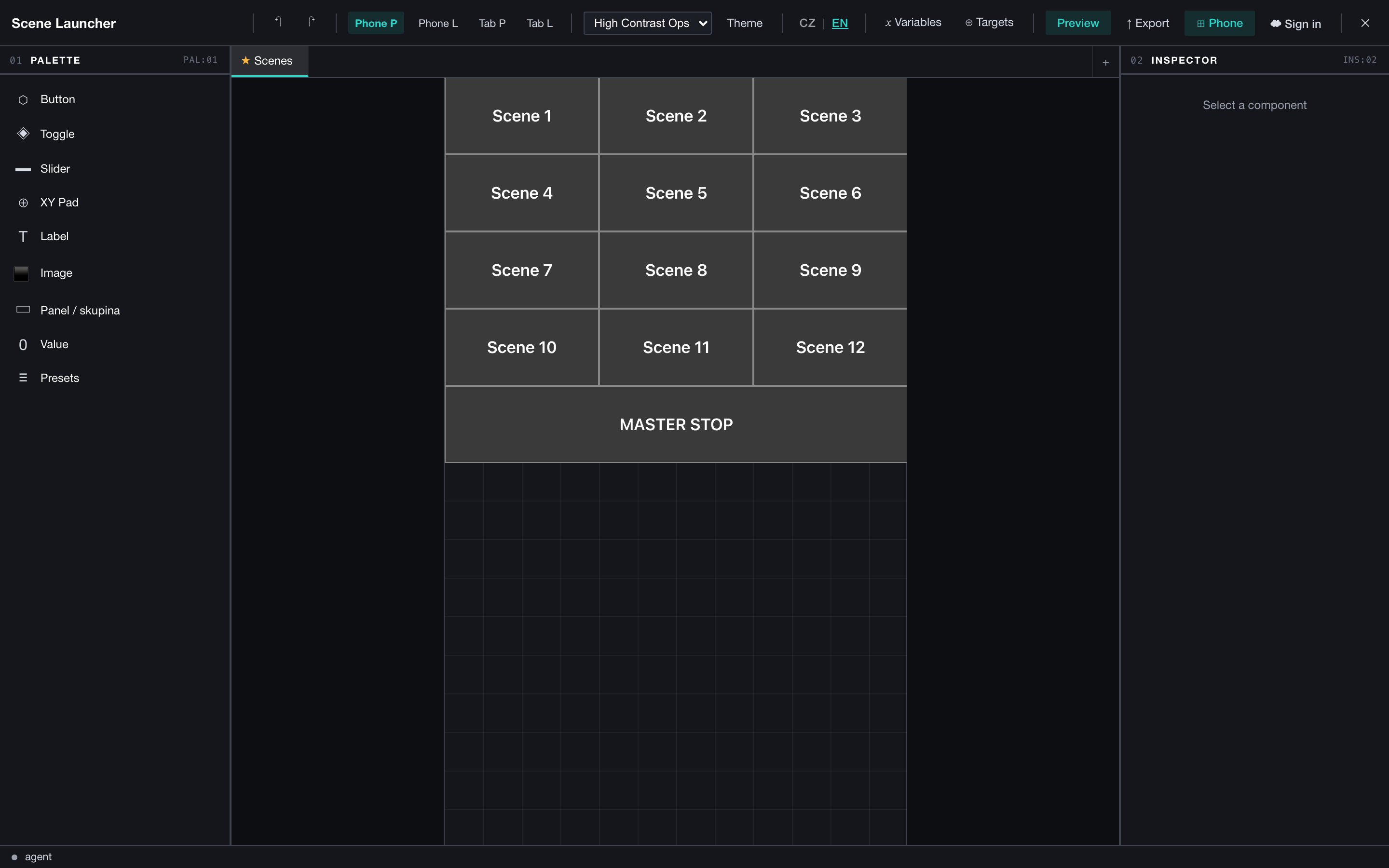Select the Scene 2 button on canvas
The width and height of the screenshot is (1389, 868).
pos(676,116)
